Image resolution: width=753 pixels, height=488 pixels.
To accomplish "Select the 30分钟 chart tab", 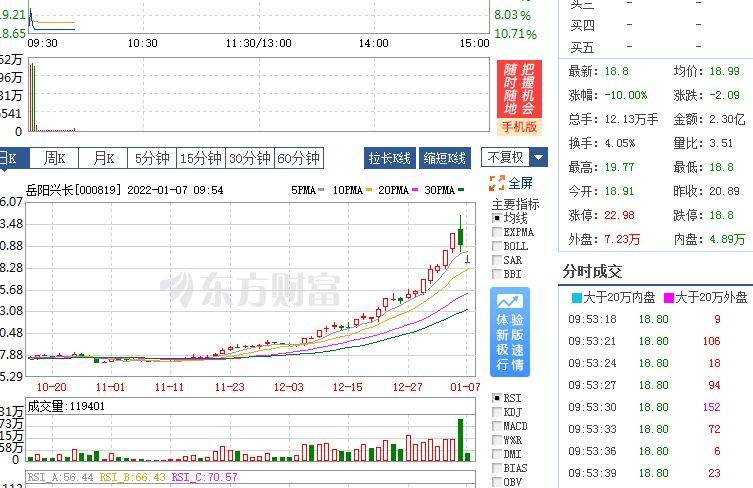I will [x=250, y=158].
